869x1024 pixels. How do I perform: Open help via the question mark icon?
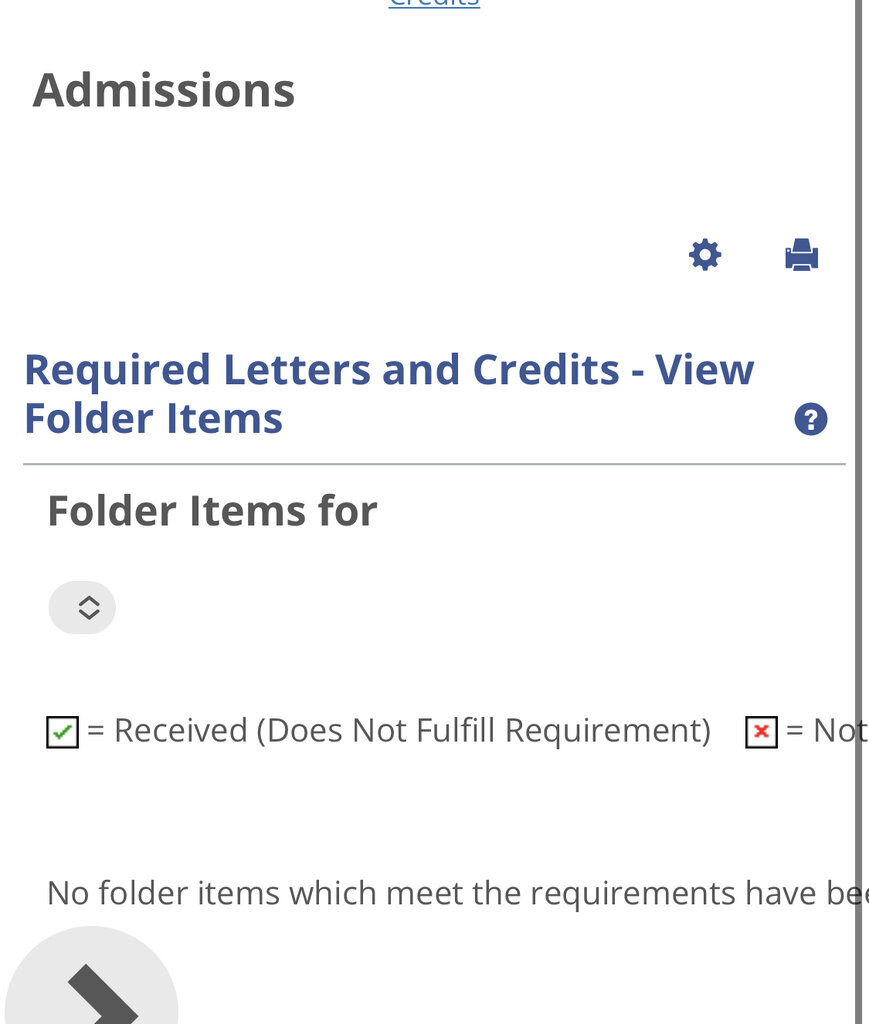810,419
